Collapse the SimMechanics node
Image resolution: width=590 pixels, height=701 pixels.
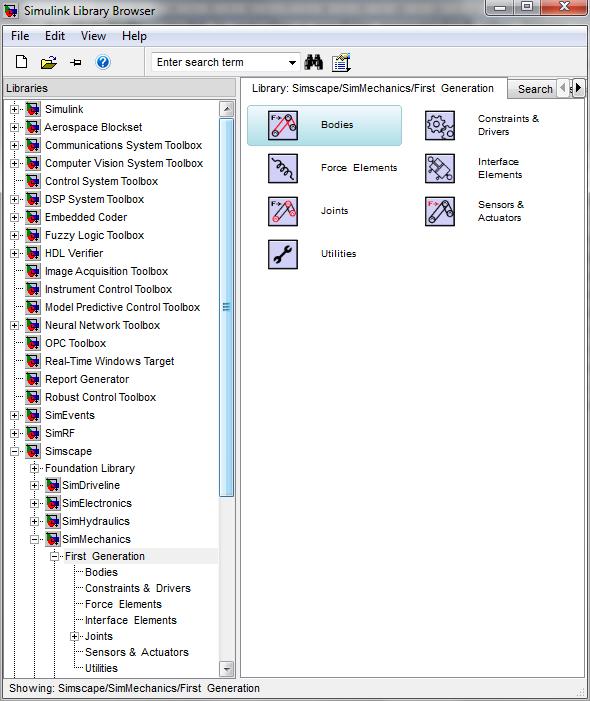tap(34, 539)
